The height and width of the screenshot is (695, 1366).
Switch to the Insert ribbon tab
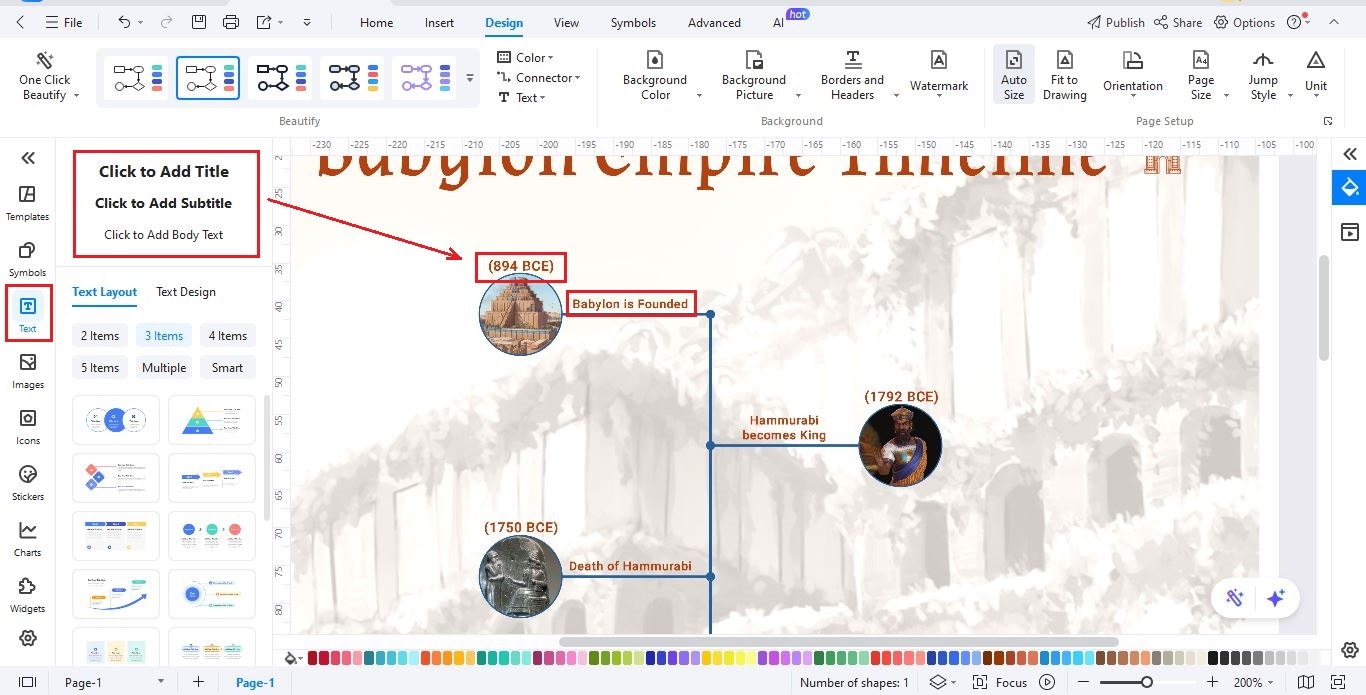click(x=438, y=22)
